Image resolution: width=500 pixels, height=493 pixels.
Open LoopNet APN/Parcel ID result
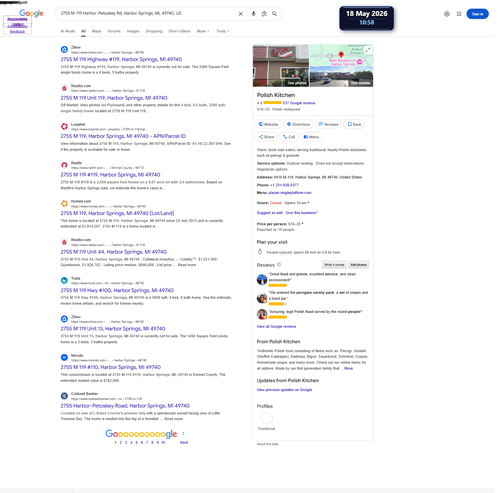coord(123,136)
